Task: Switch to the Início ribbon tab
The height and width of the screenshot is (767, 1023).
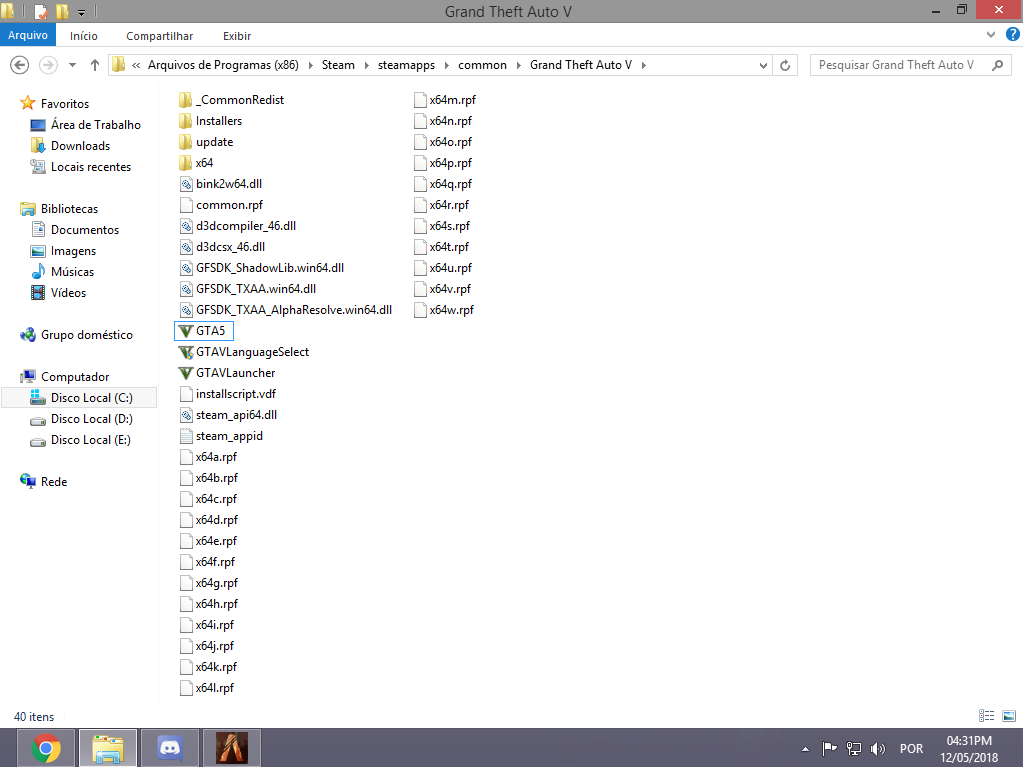Action: coord(84,36)
